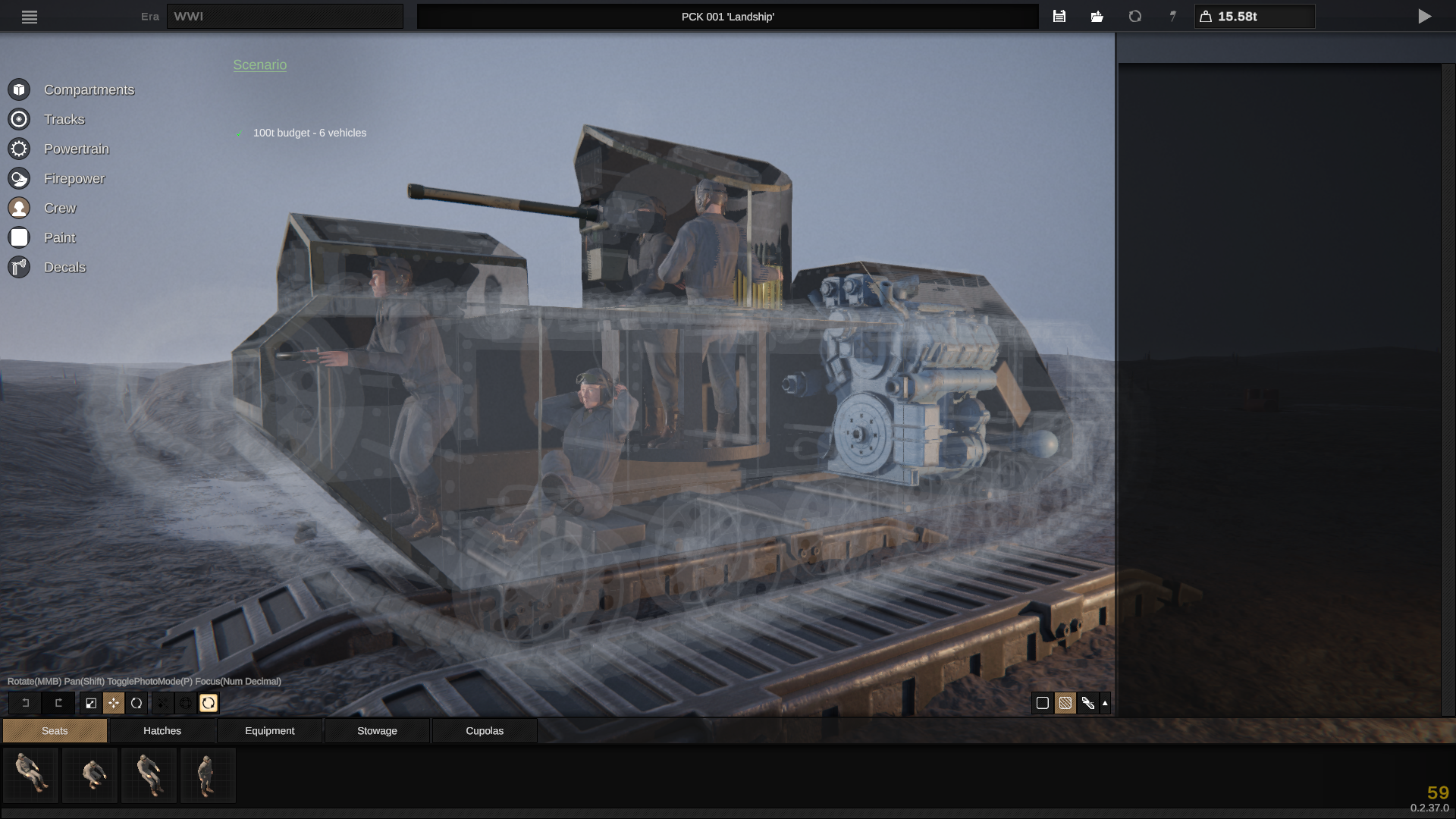Open the Decals category icon

click(19, 267)
